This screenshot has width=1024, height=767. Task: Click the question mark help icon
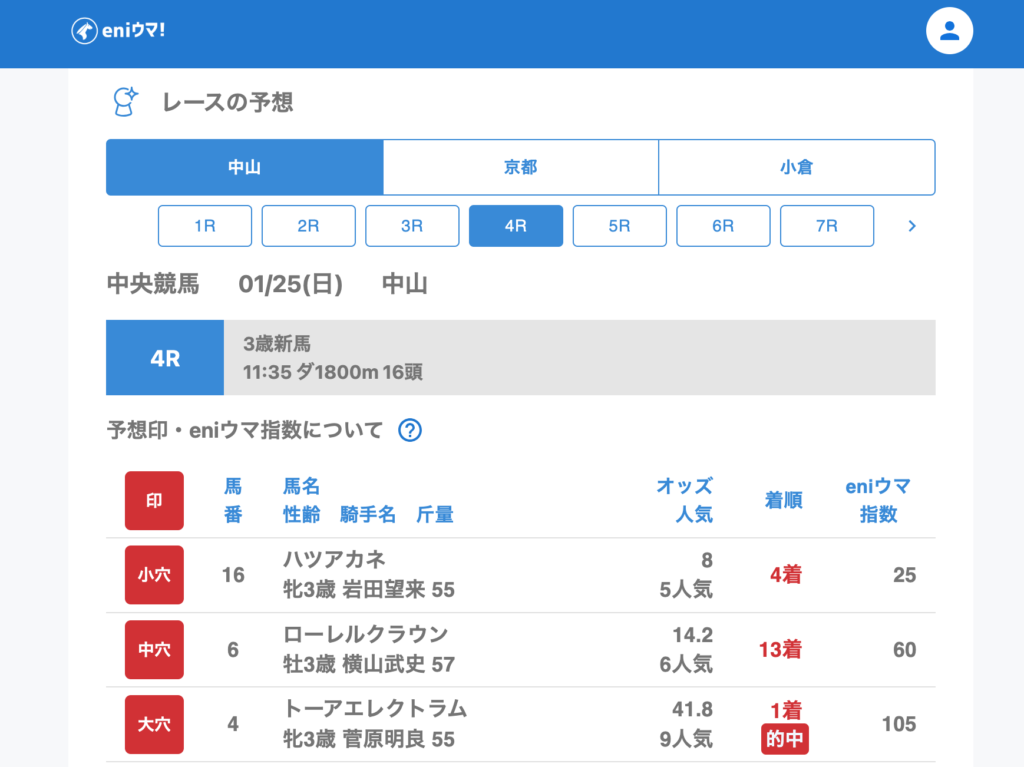(410, 430)
